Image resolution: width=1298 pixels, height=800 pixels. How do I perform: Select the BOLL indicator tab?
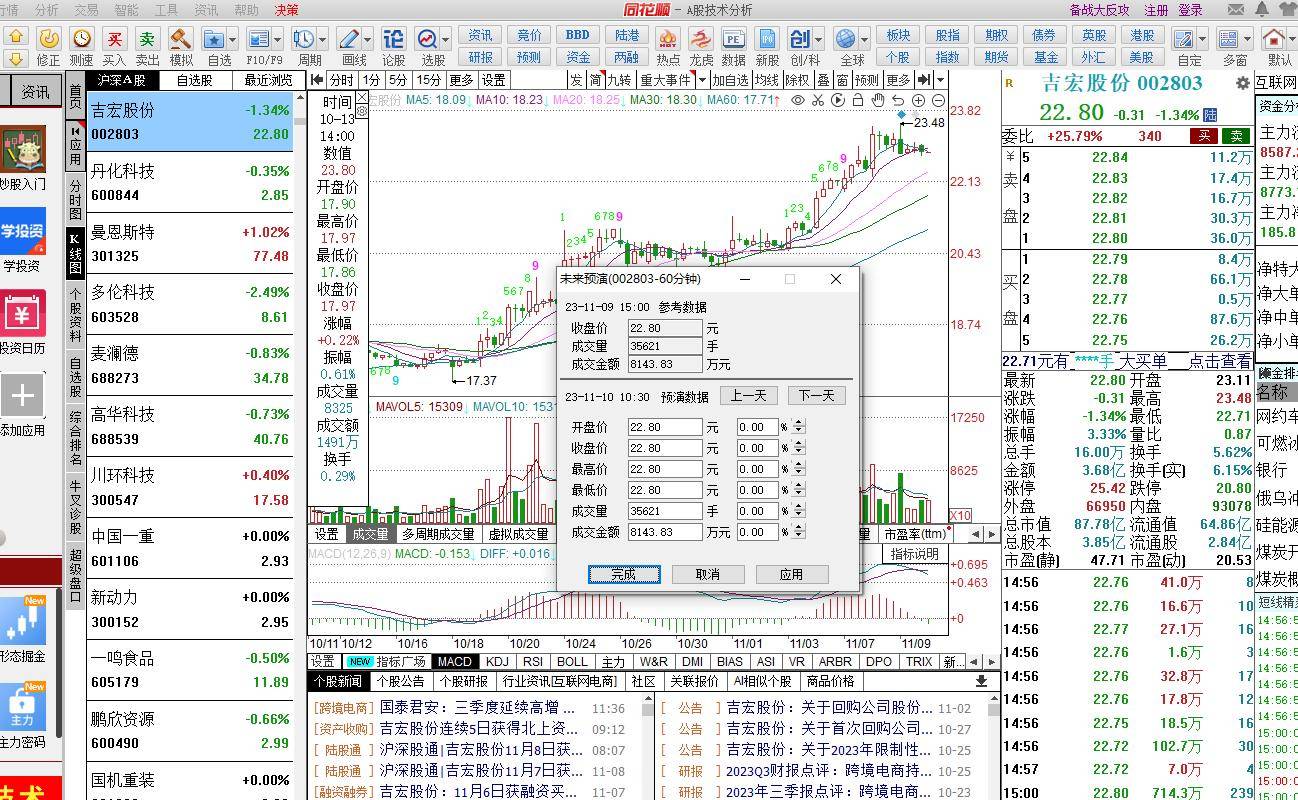pyautogui.click(x=572, y=662)
